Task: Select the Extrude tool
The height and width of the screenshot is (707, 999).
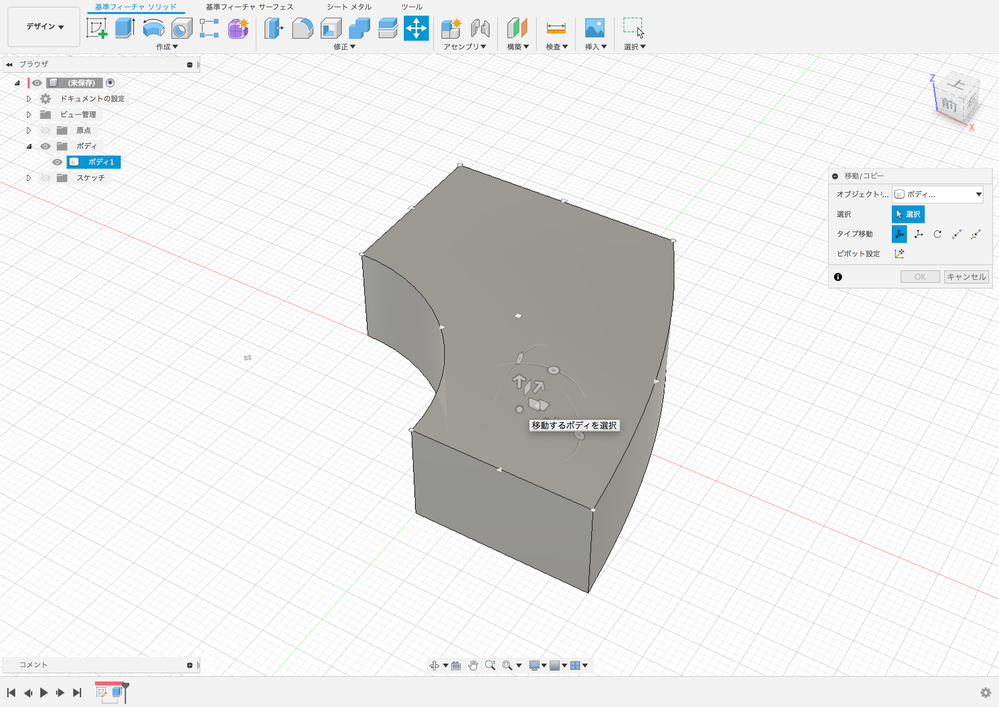Action: 125,28
